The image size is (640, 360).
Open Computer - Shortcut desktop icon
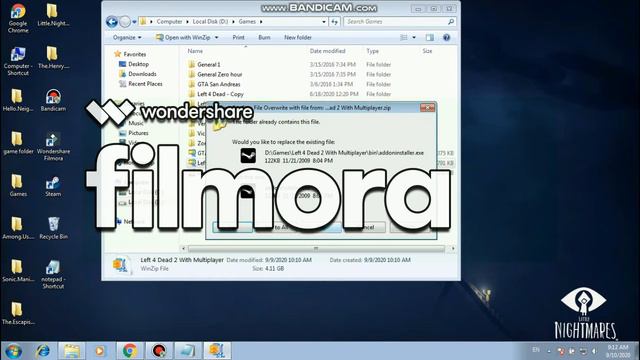(18, 61)
